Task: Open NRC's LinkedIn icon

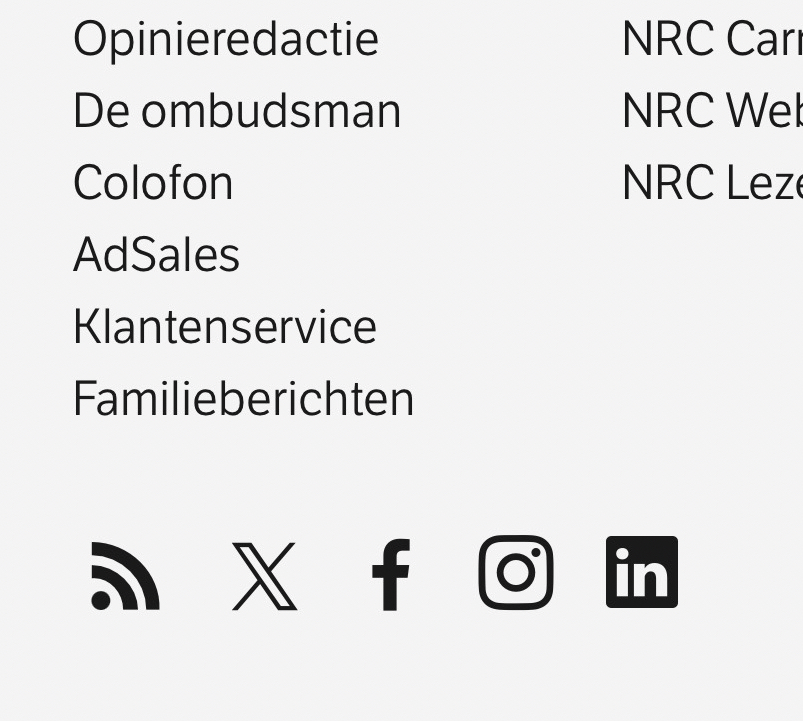Action: coord(642,572)
